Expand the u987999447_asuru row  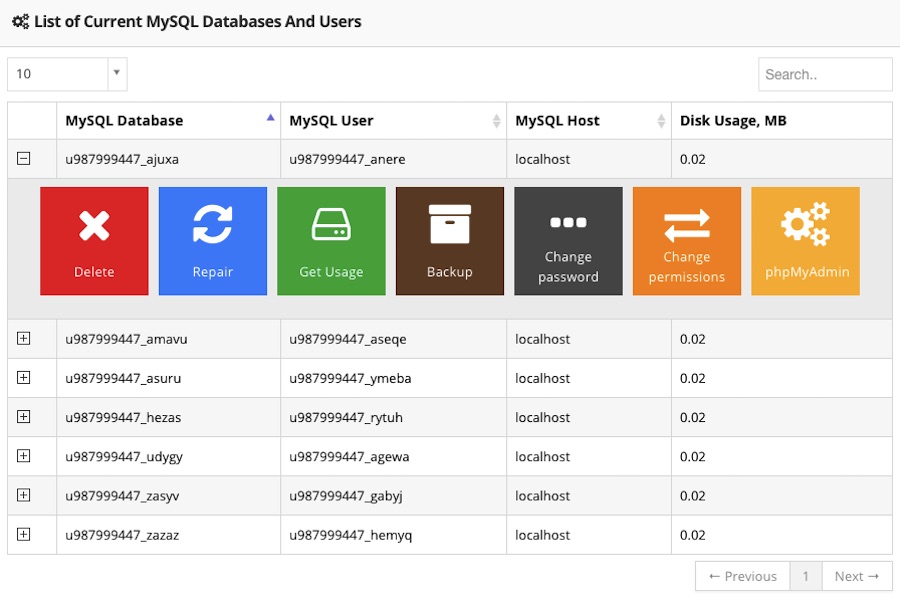[x=24, y=378]
